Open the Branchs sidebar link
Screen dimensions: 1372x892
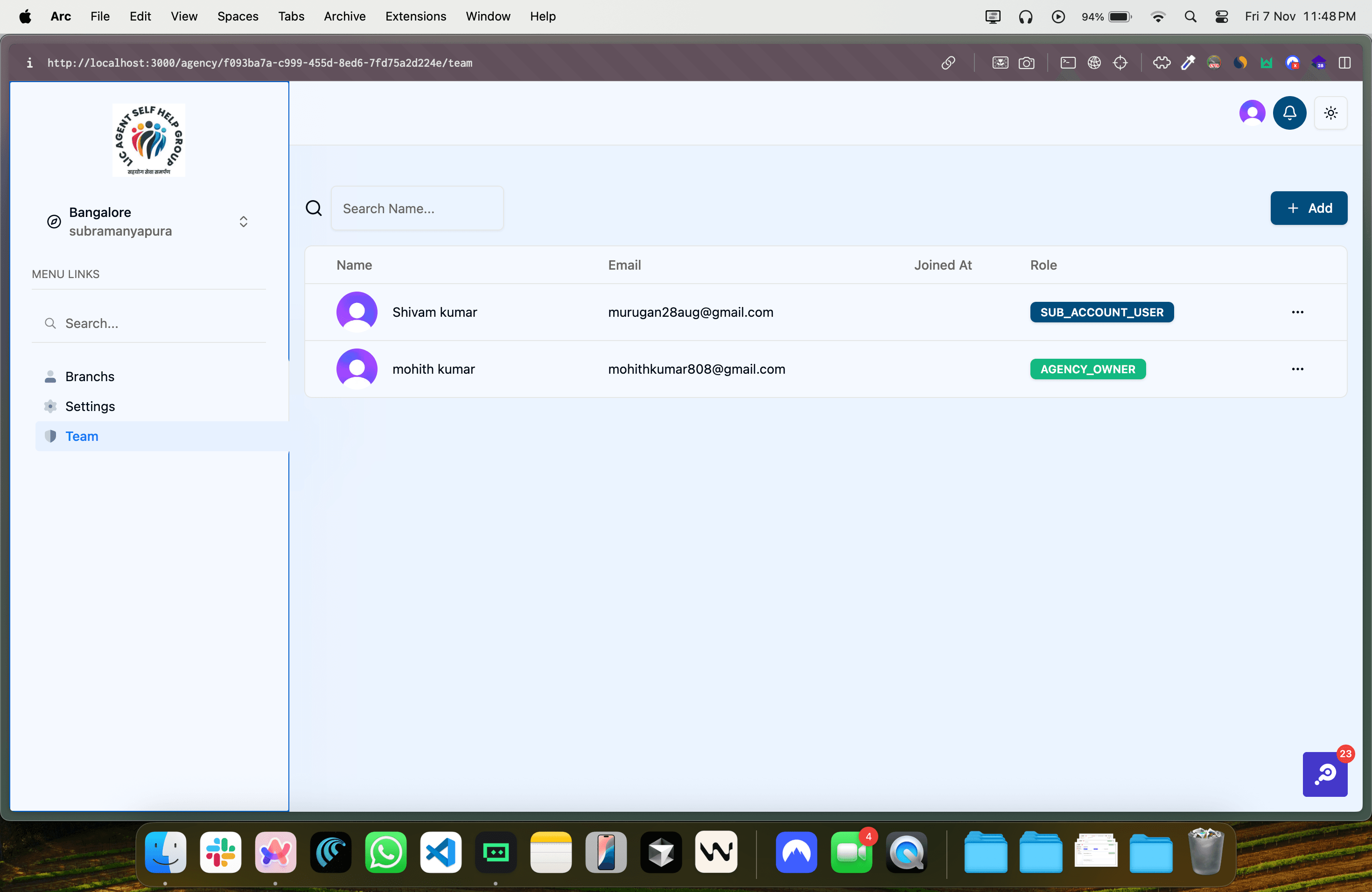[x=90, y=377]
